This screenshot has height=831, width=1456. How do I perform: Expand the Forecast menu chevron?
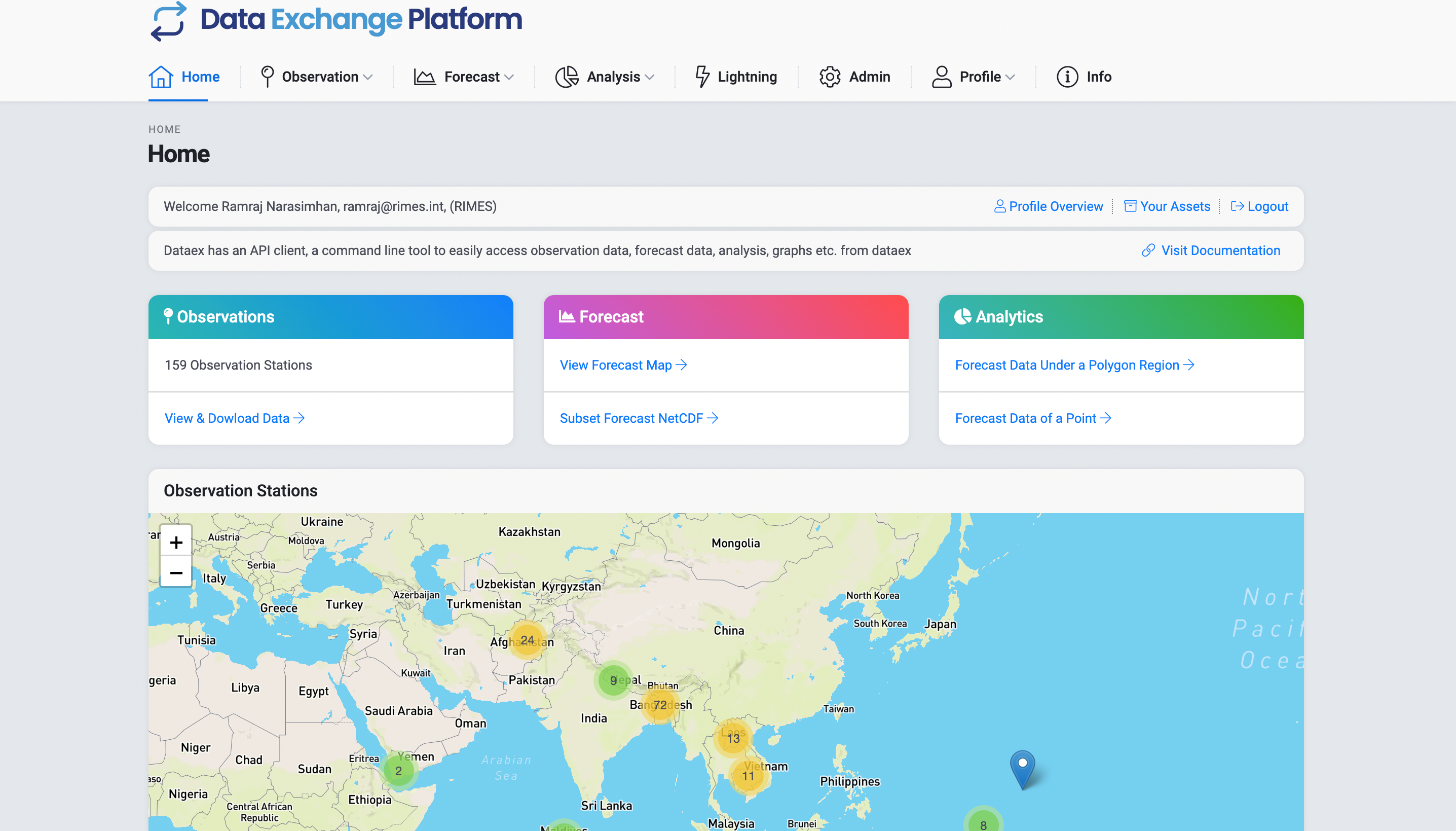coord(509,77)
